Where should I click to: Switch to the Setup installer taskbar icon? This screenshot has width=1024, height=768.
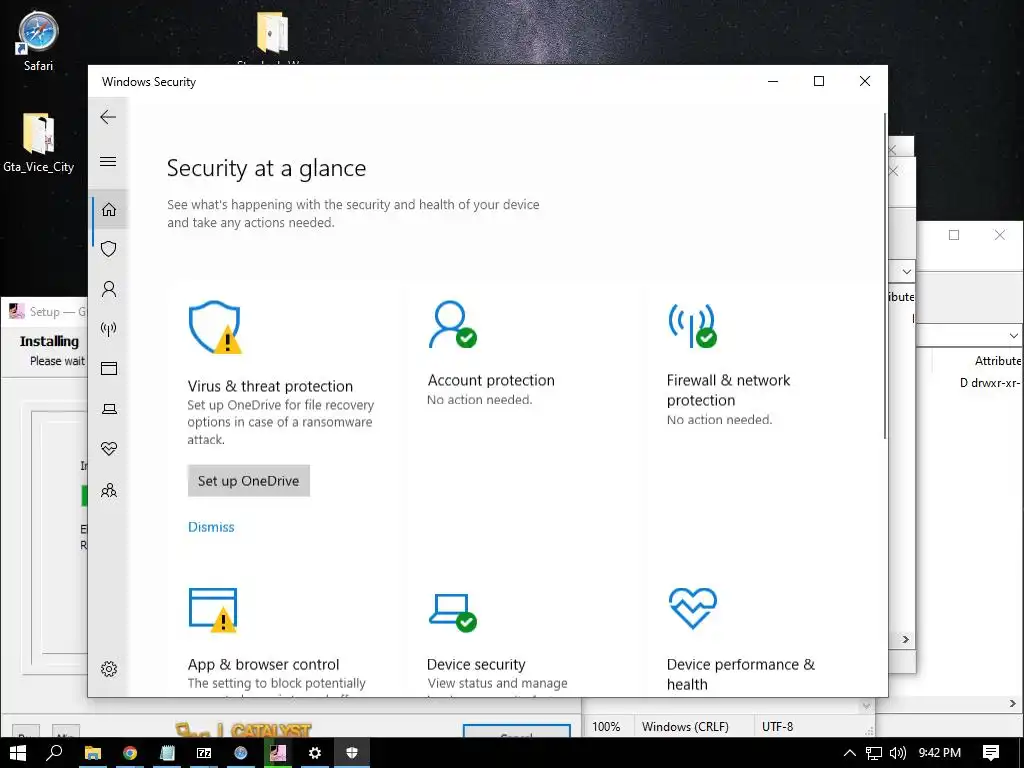coord(278,752)
